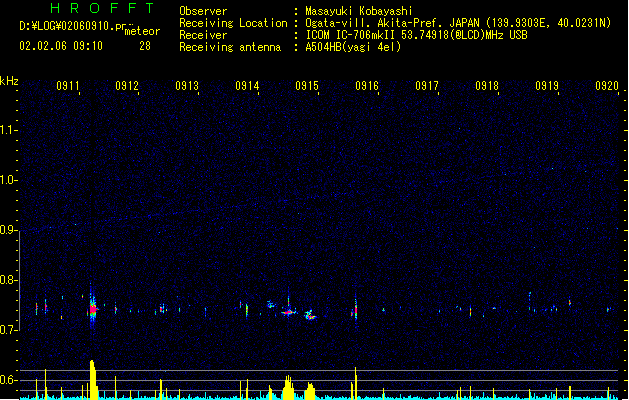Click the 0919 time marker
The height and width of the screenshot is (400, 629).
(x=547, y=85)
